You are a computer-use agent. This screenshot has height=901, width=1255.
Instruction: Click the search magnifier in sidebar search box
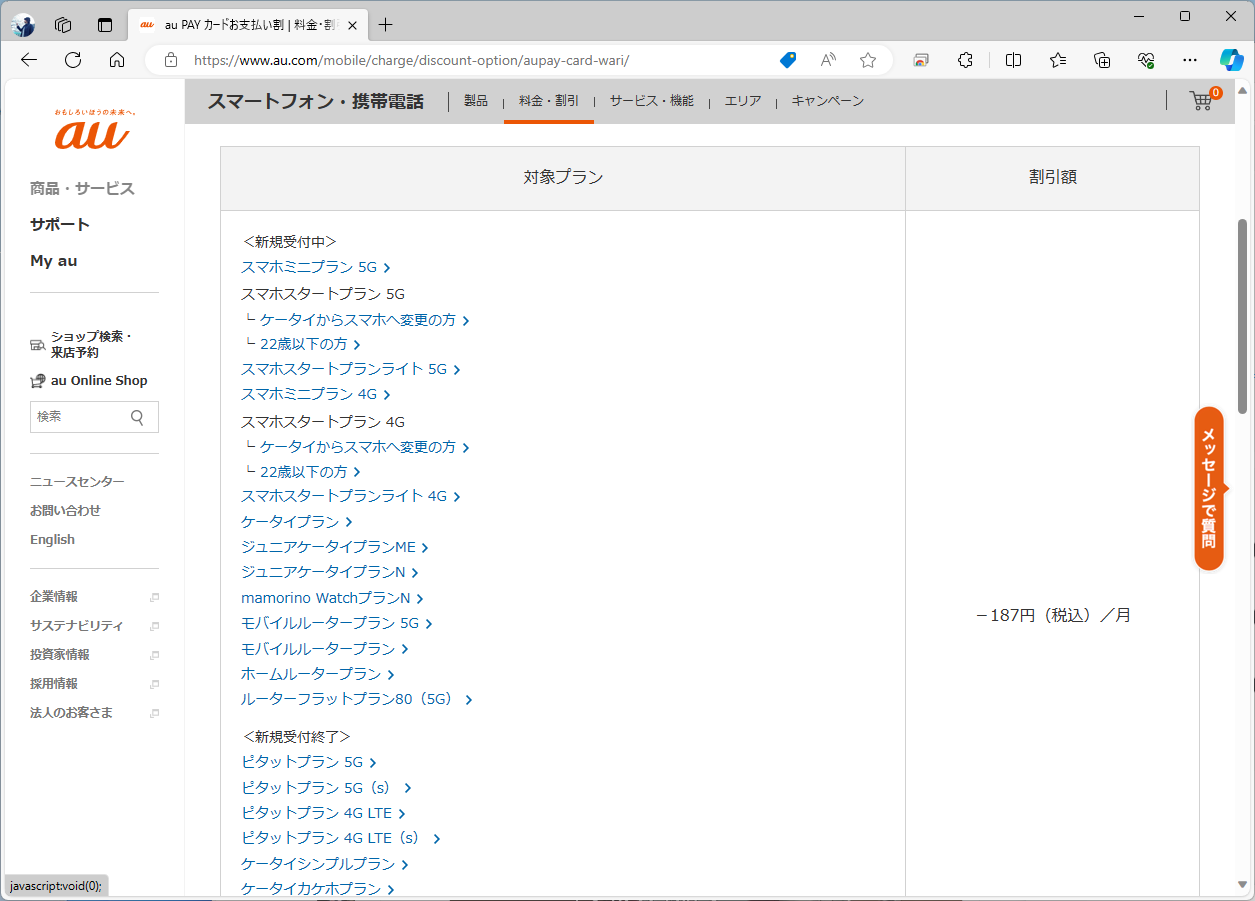[137, 416]
